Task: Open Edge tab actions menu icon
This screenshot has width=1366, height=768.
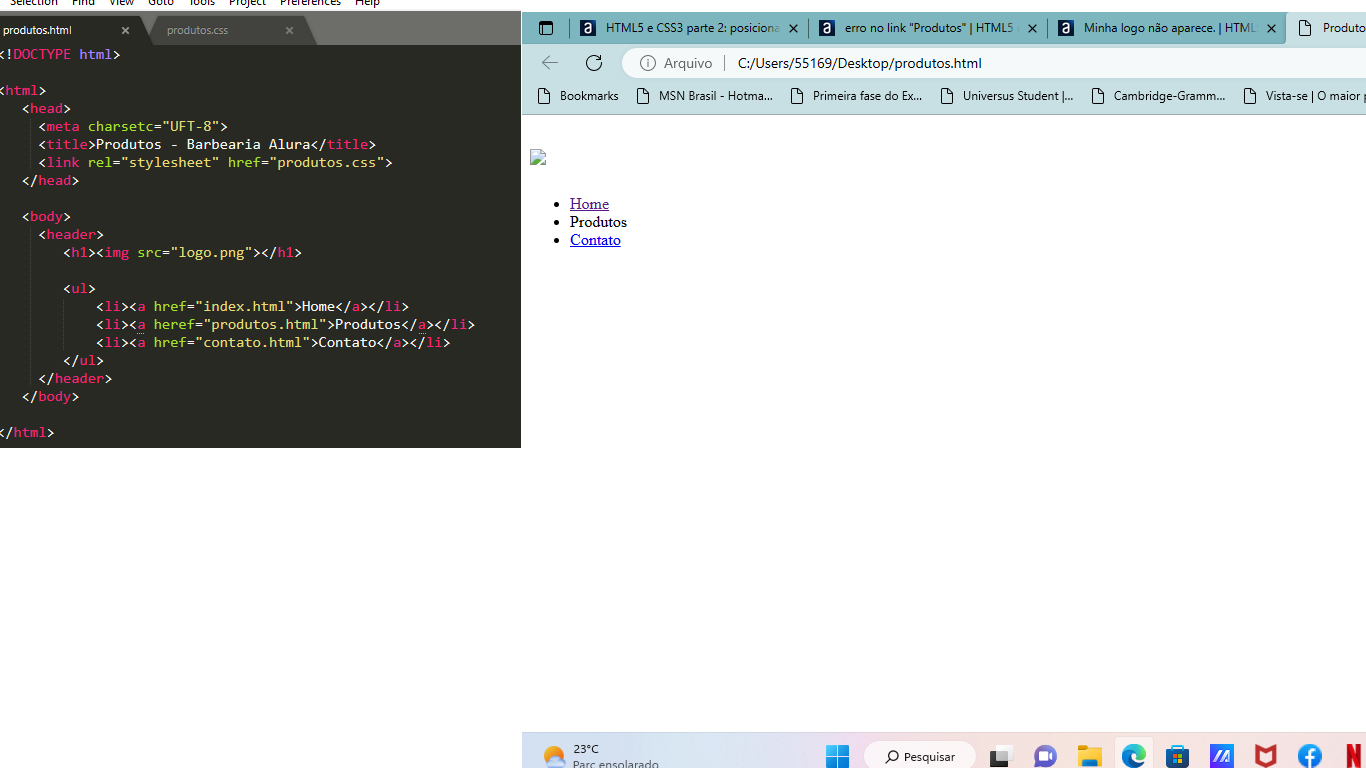Action: 546,28
